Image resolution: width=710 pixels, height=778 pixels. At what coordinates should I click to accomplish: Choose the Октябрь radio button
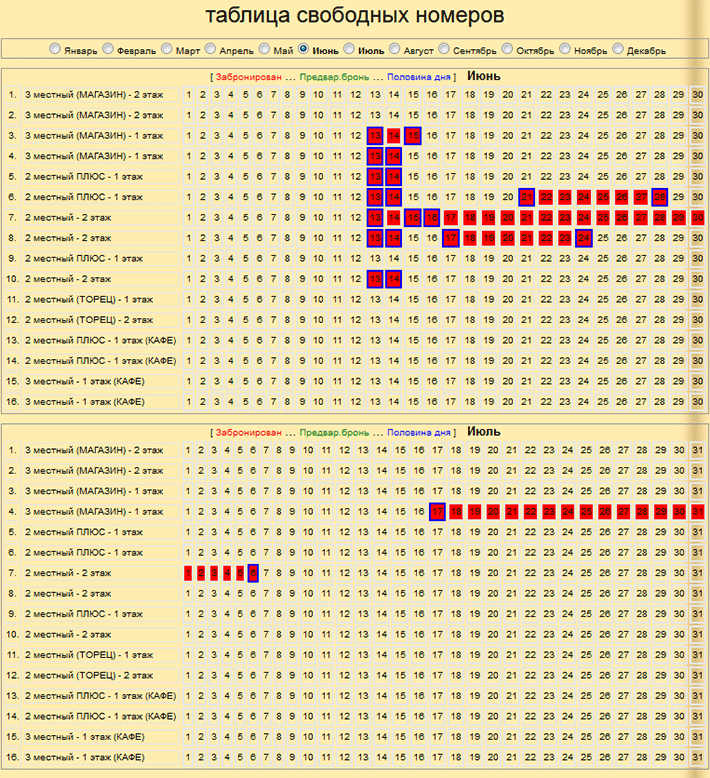coord(507,49)
